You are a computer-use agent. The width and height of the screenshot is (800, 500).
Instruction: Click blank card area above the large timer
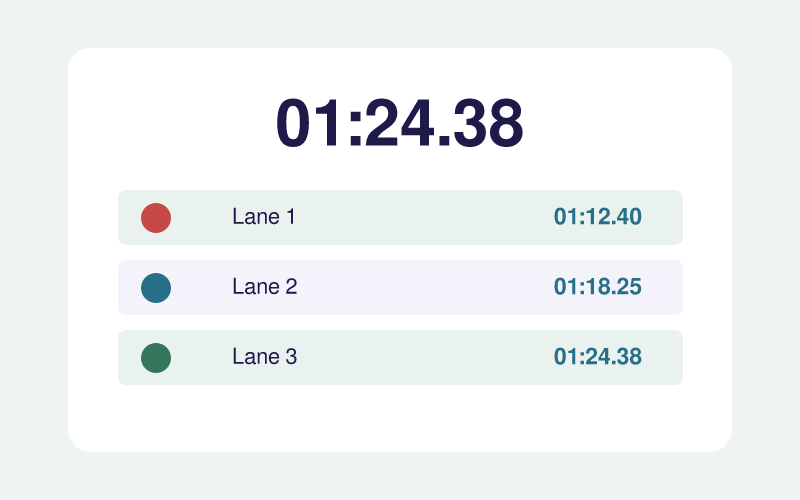(x=400, y=71)
